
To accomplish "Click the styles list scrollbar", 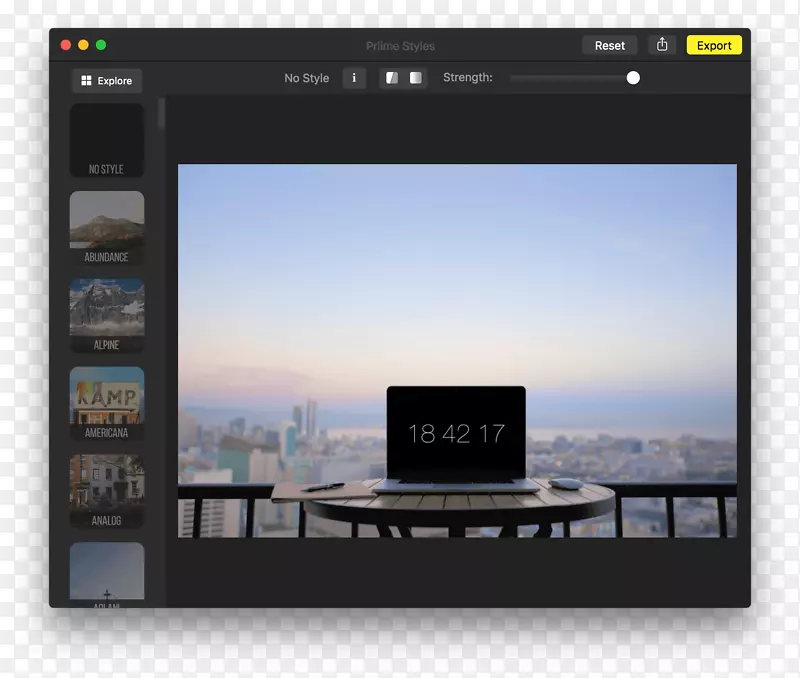I will 162,114.
